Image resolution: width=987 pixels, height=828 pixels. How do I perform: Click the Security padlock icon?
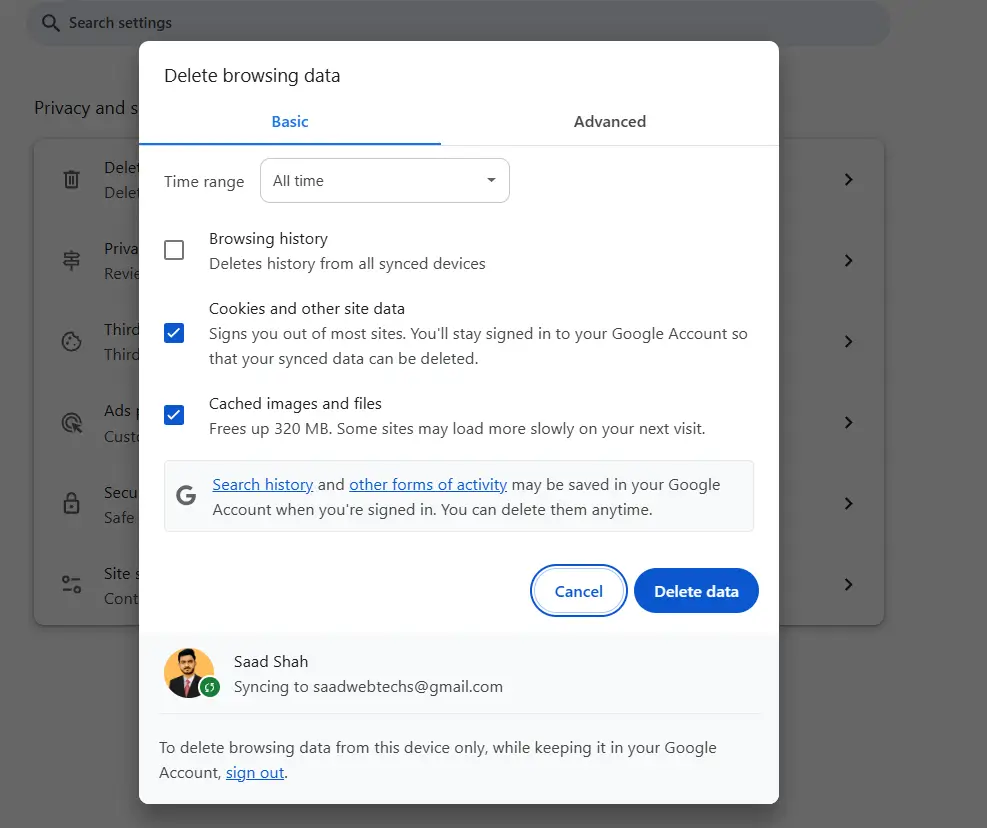(72, 504)
